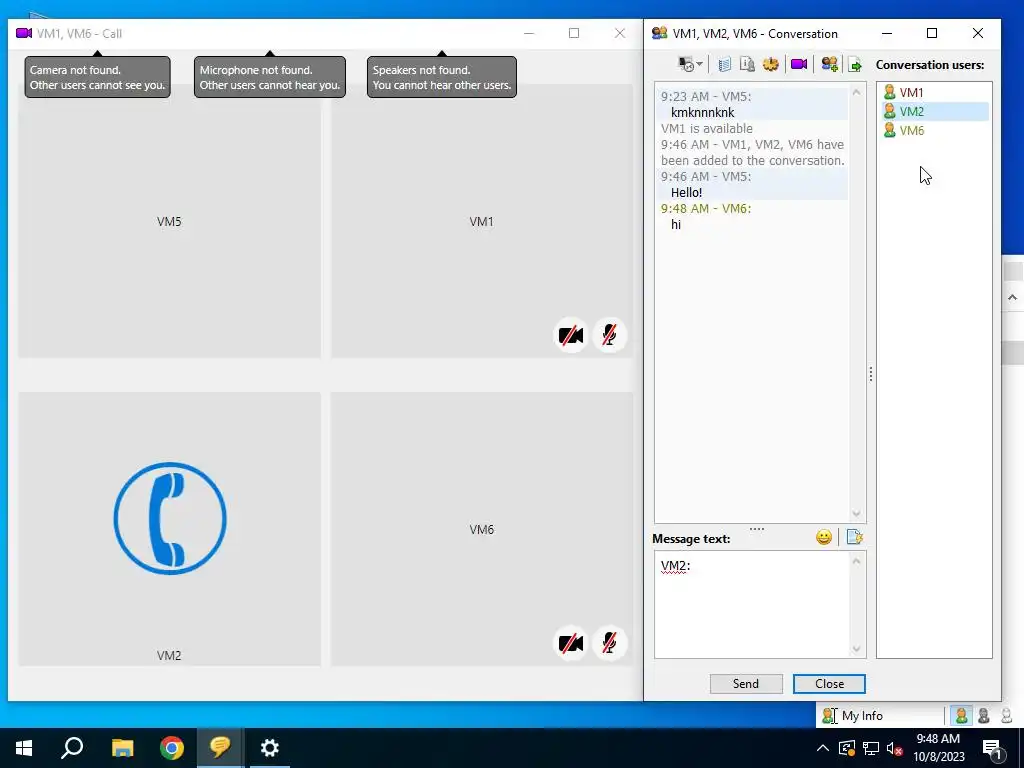Click the Send button
This screenshot has height=768, width=1024.
746,684
